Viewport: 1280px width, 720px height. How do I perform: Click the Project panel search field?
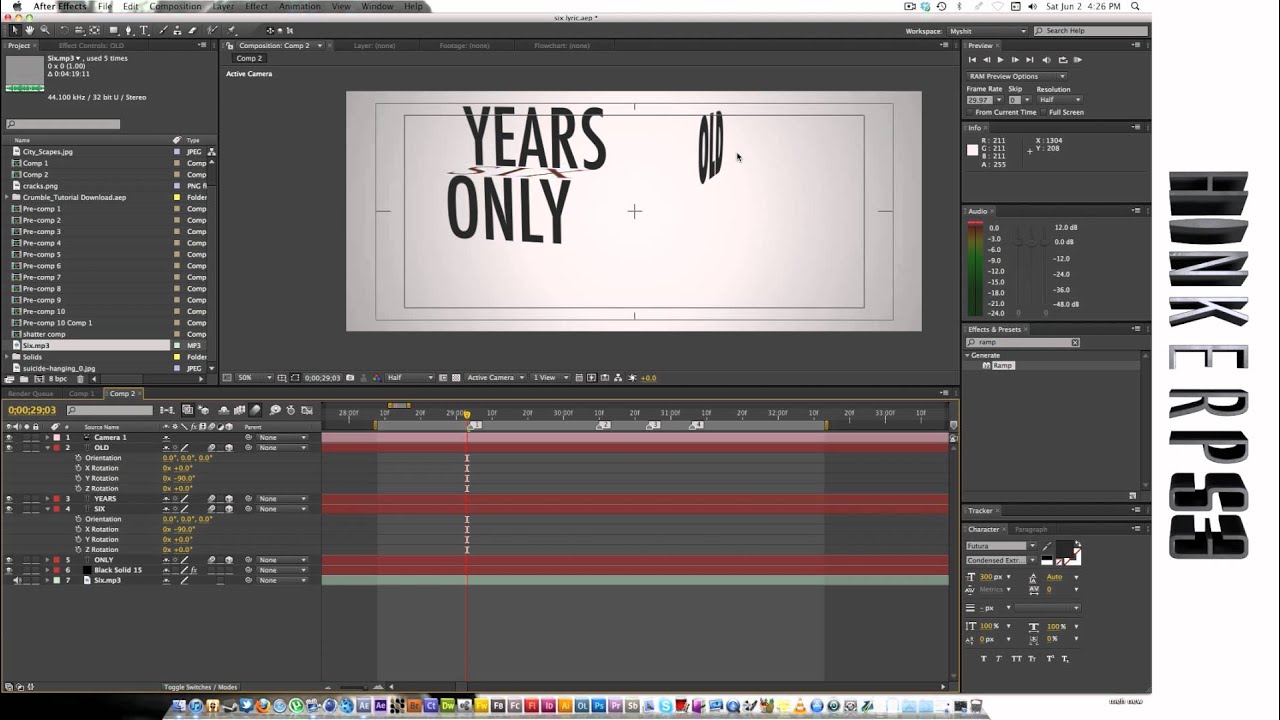coord(62,124)
